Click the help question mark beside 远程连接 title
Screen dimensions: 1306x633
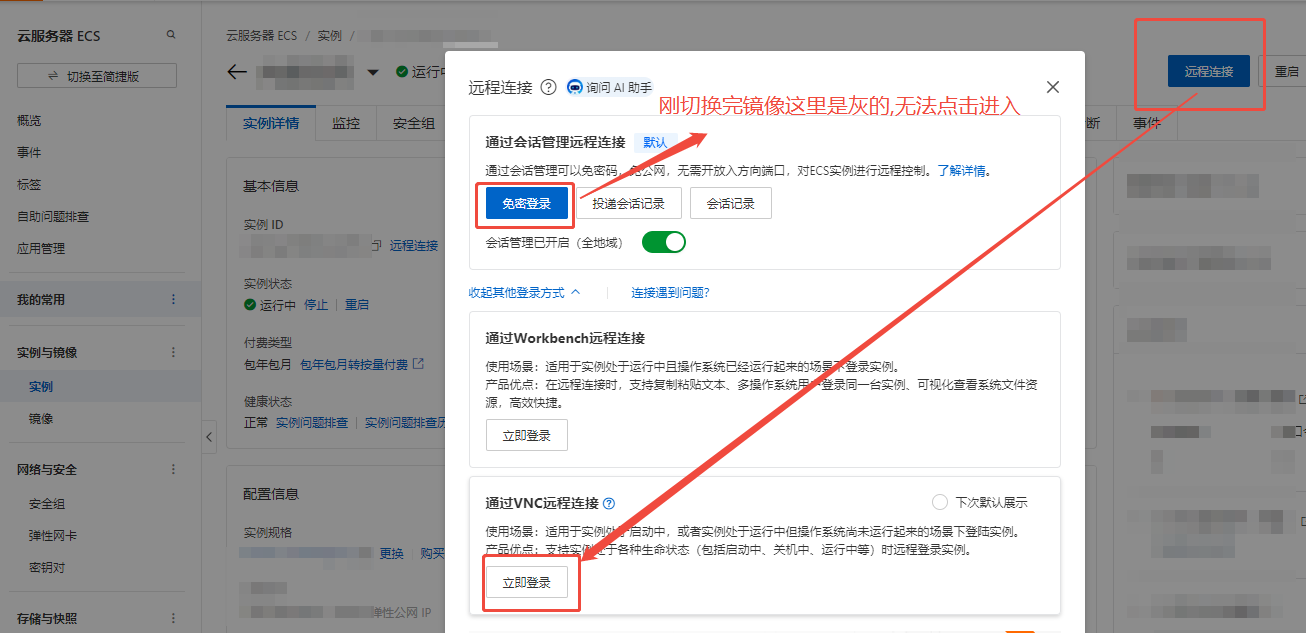click(548, 87)
